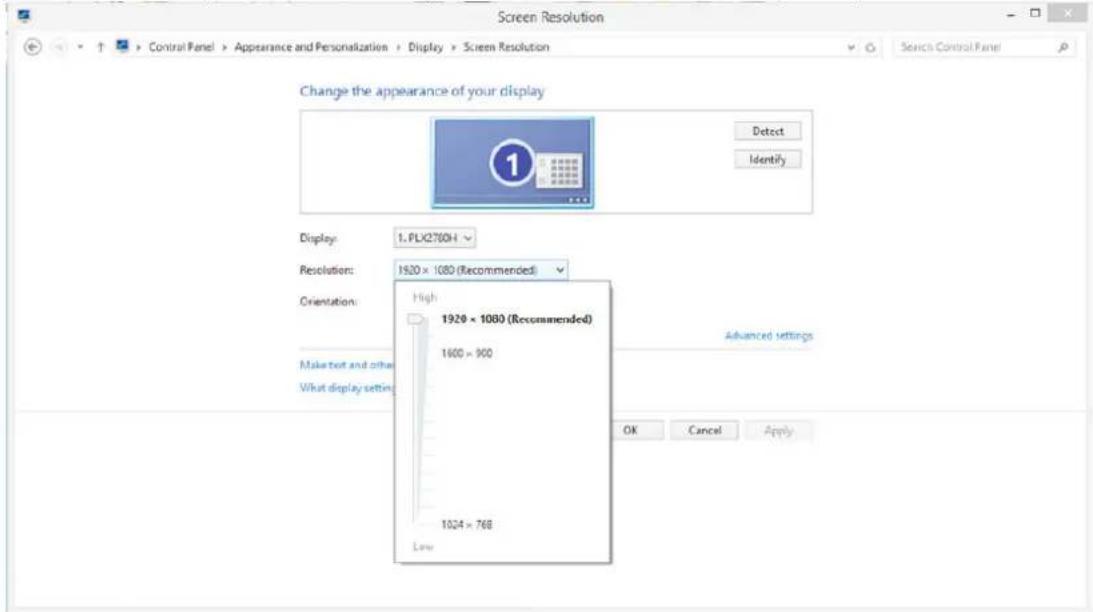Select monitor 1 thumbnail
Screen dimensions: 1093x612
pyautogui.click(x=513, y=162)
